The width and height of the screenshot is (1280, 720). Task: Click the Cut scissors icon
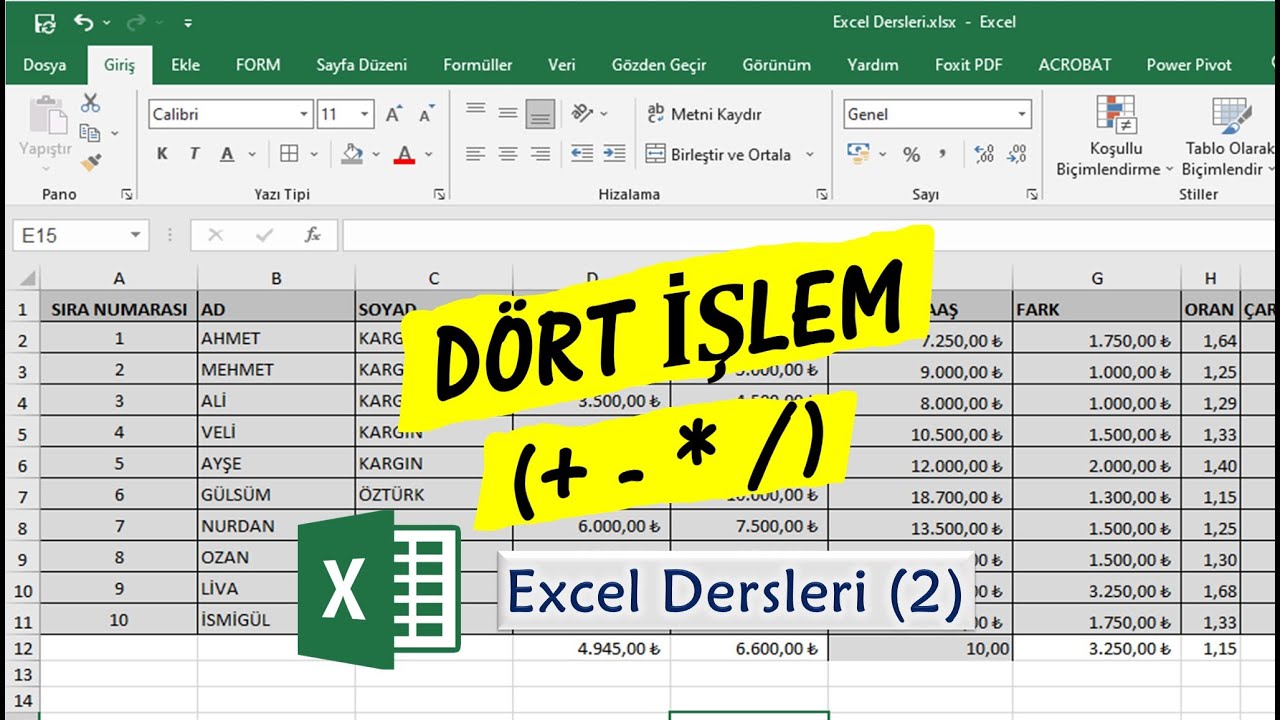point(91,103)
